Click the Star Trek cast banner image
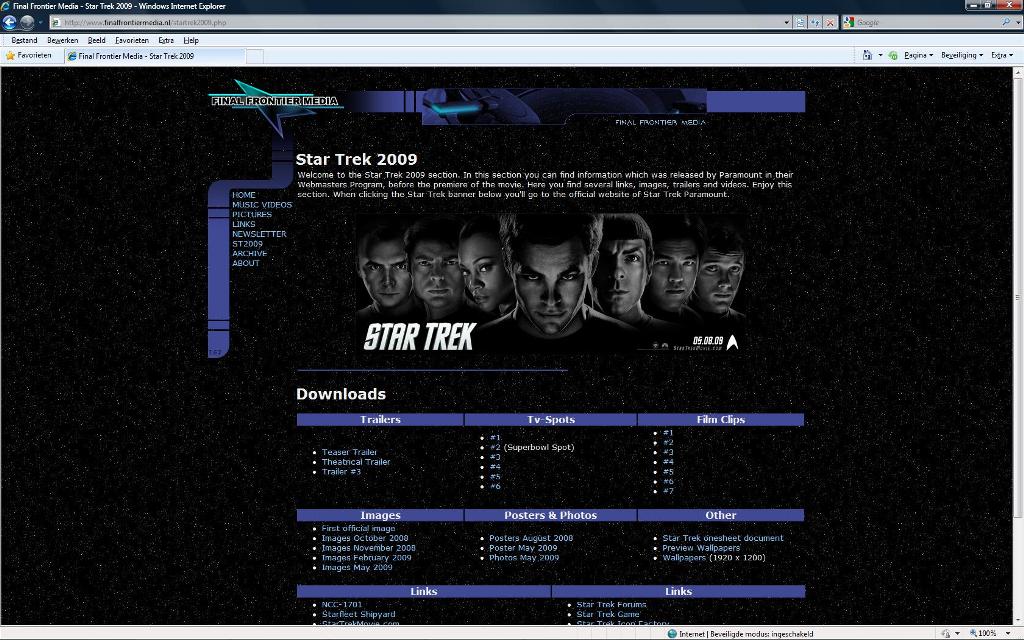 551,284
